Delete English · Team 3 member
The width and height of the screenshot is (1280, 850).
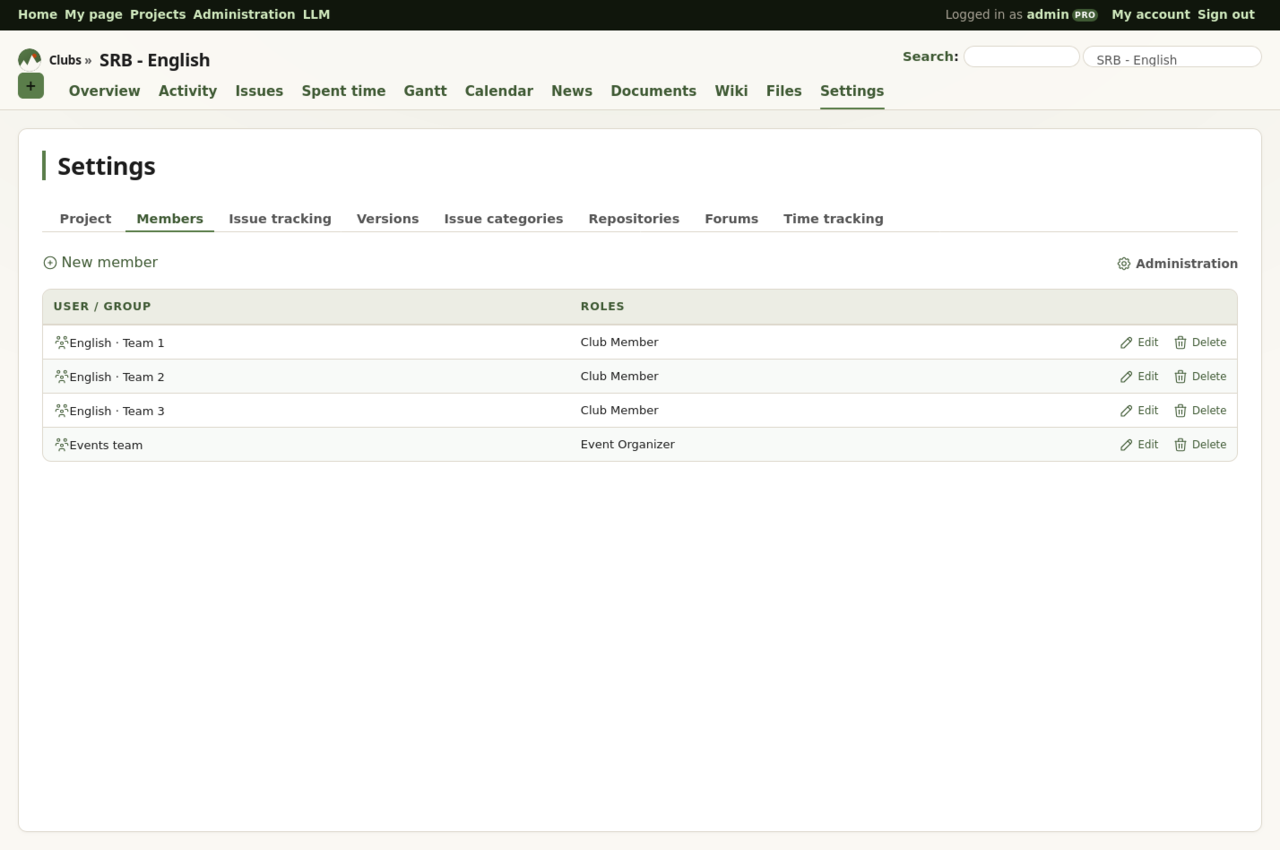(x=1200, y=410)
